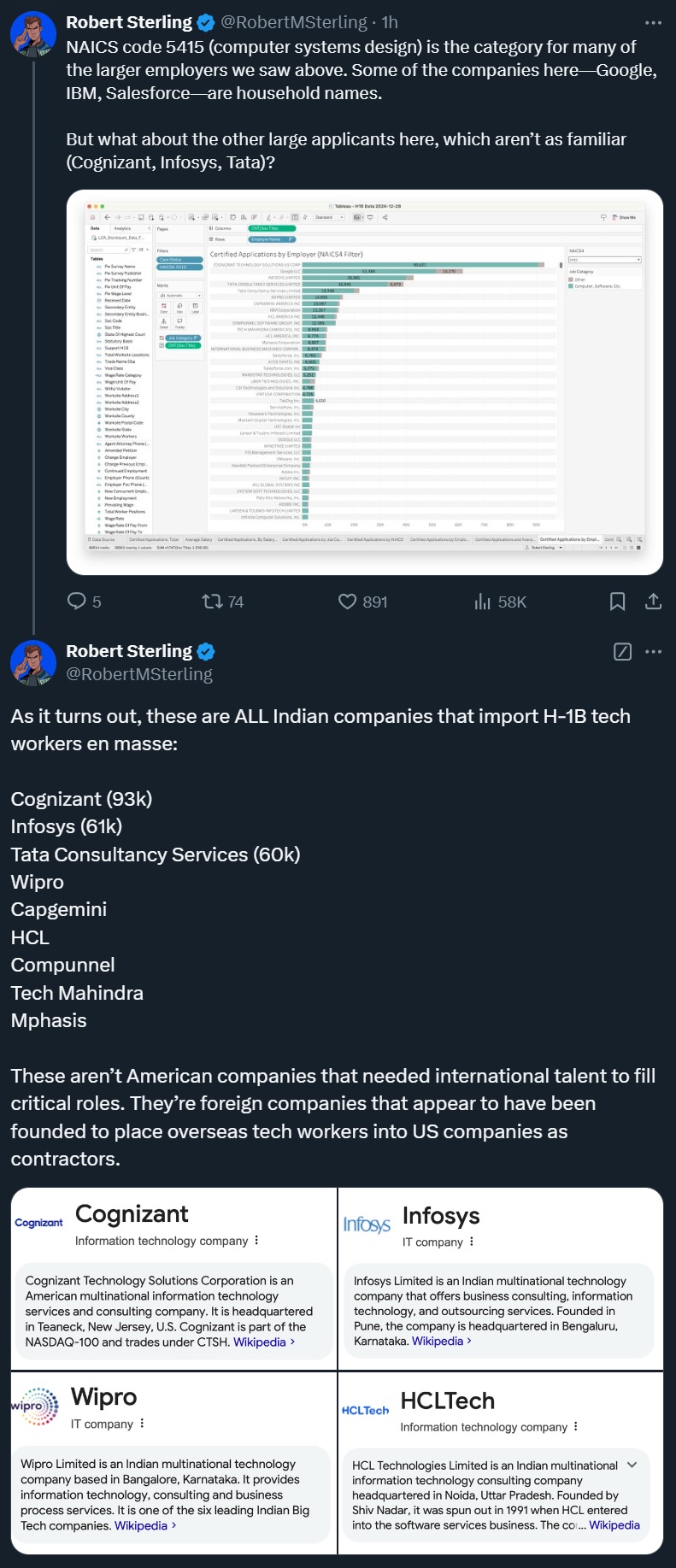Open more options menu on second tweet
Viewport: 676px width, 1568px height.
(654, 652)
